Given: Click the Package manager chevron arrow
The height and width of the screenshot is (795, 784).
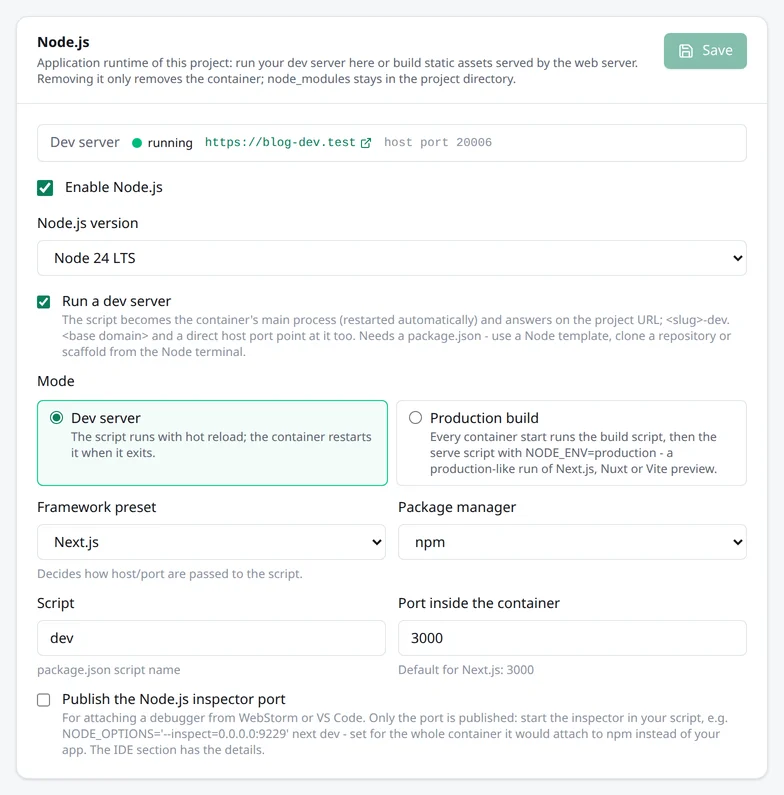Looking at the screenshot, I should point(737,542).
